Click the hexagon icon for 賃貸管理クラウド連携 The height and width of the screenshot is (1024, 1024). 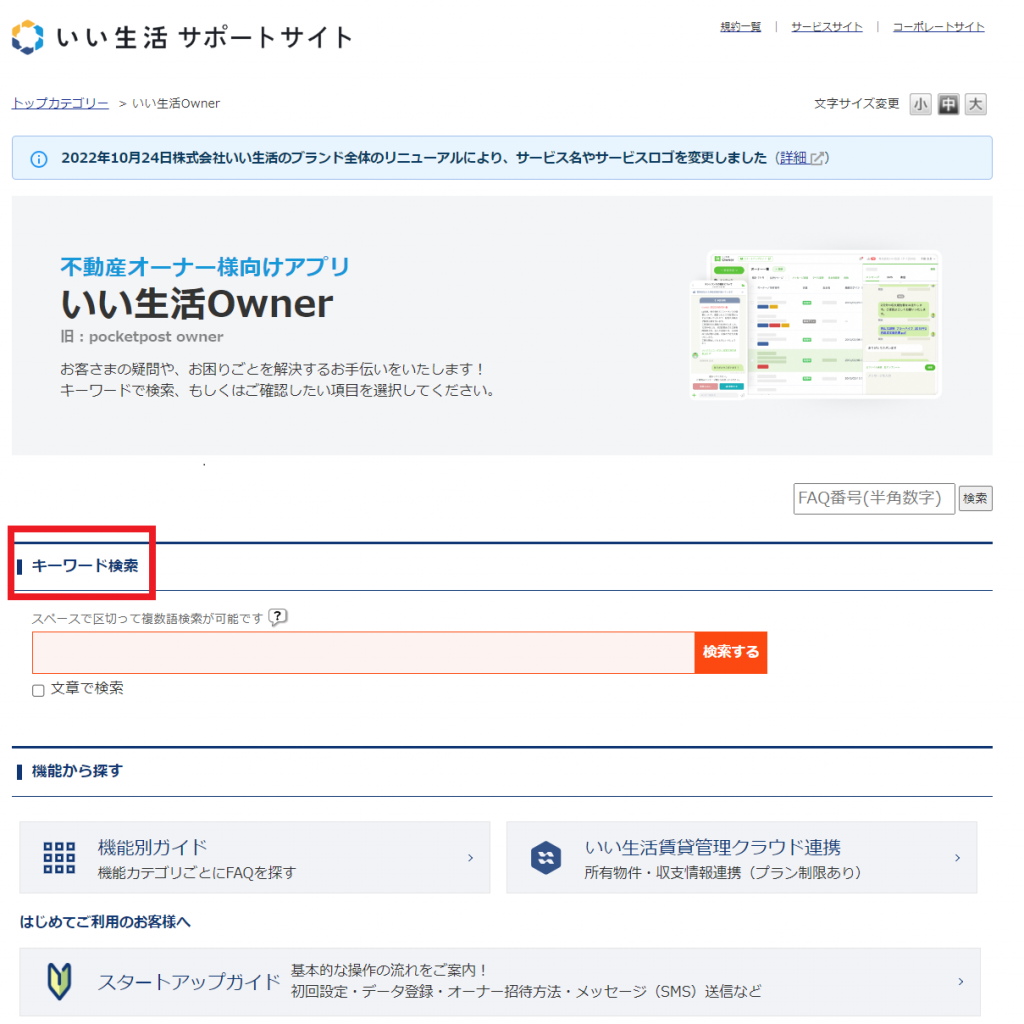coord(546,858)
